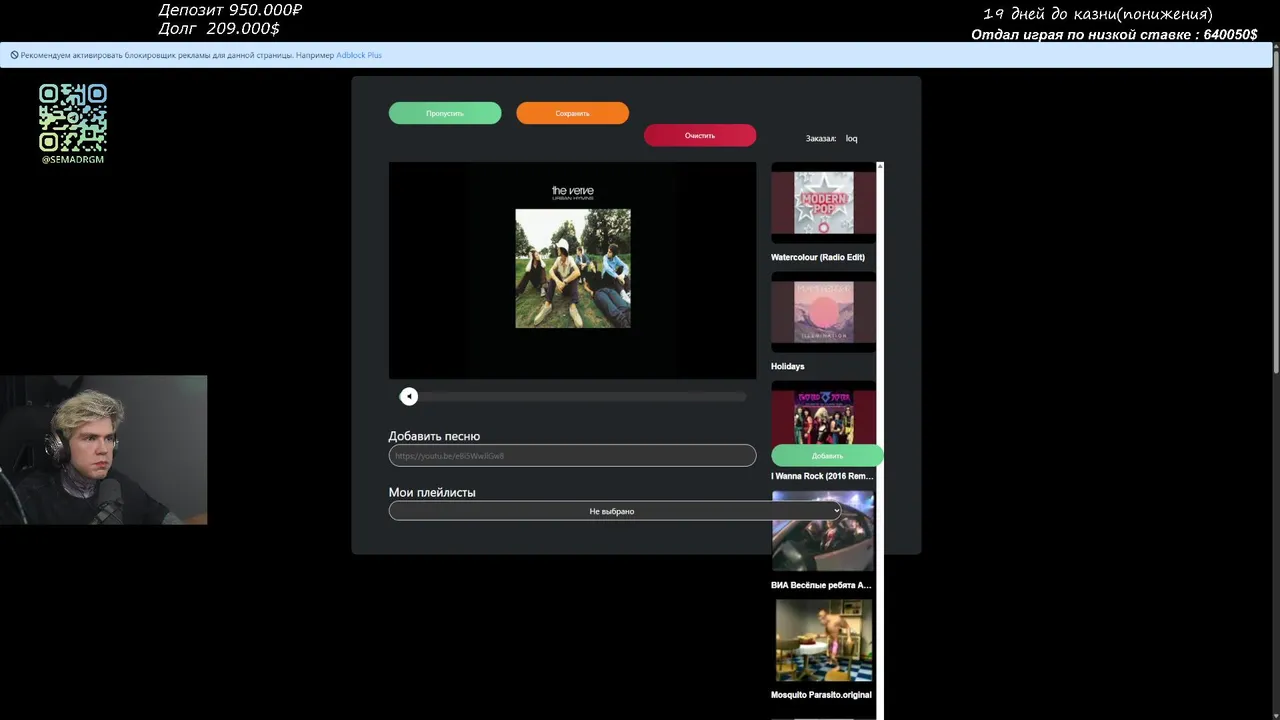Click The Verve album cover in player
The height and width of the screenshot is (720, 1280).
tap(573, 268)
